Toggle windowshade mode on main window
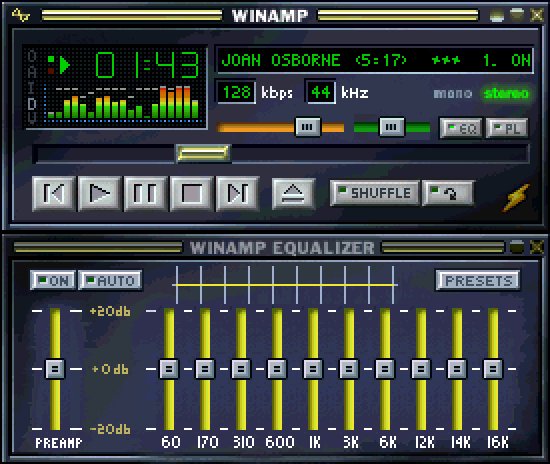 (516, 15)
